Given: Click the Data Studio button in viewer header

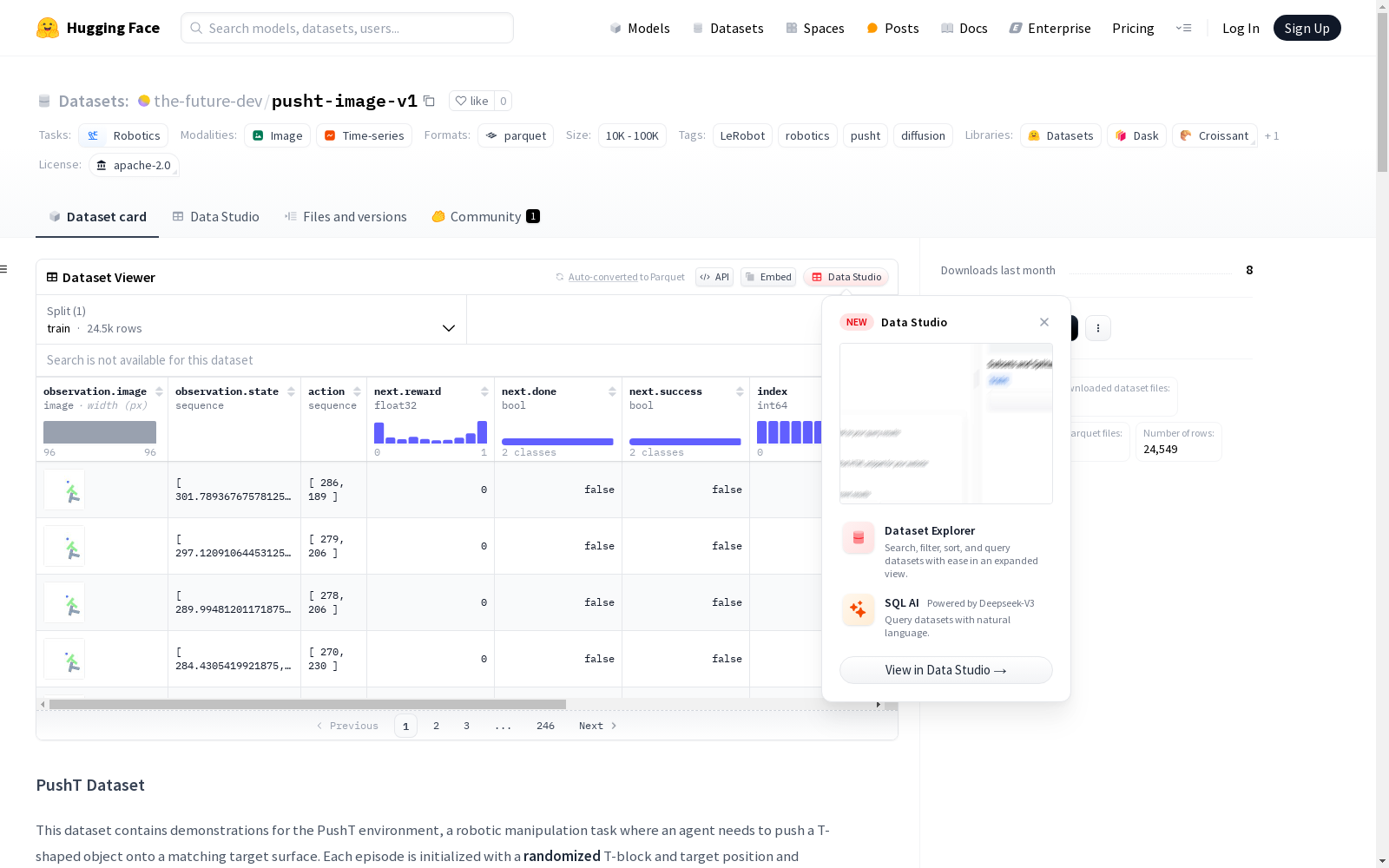Looking at the screenshot, I should pyautogui.click(x=846, y=277).
